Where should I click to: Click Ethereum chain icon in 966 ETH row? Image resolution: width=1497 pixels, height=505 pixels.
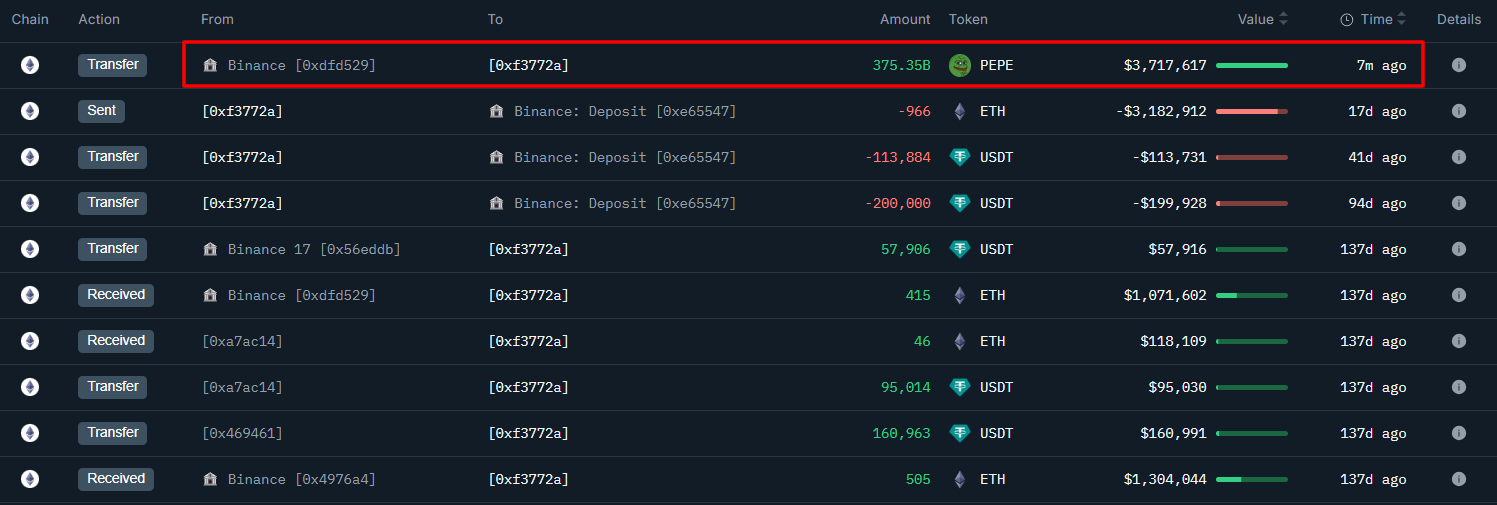[30, 111]
